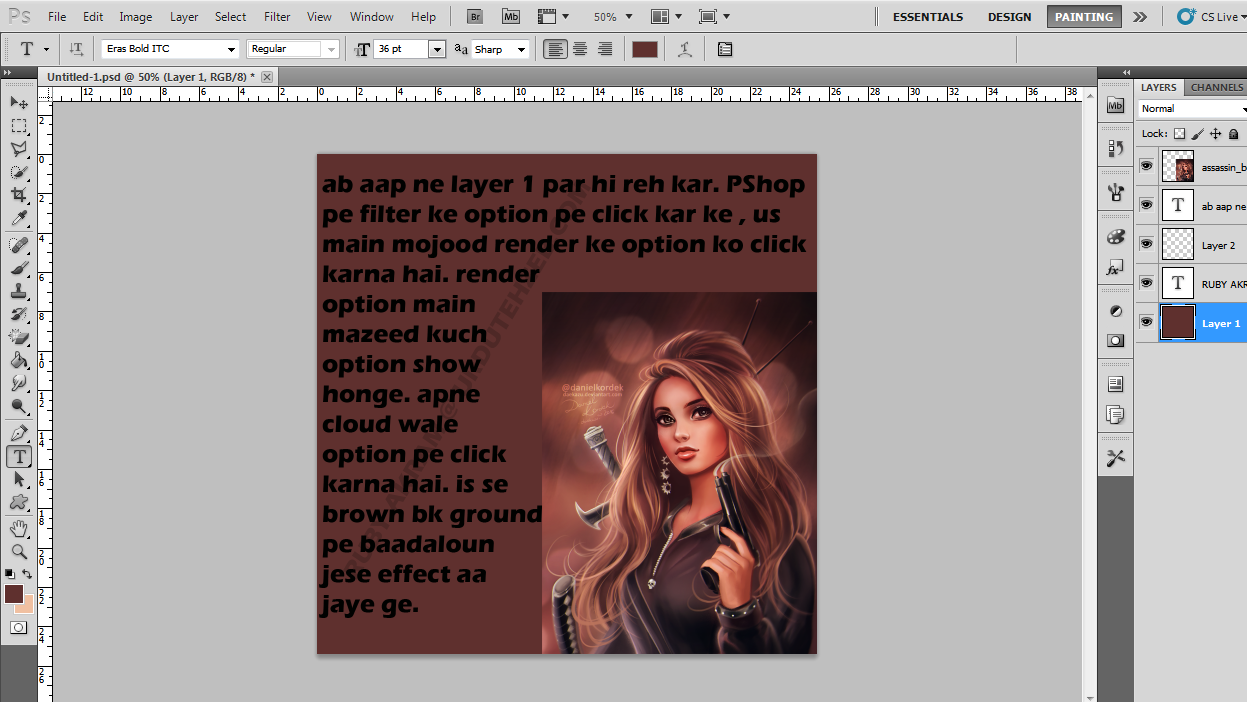Toggle text orientation icon

(77, 49)
